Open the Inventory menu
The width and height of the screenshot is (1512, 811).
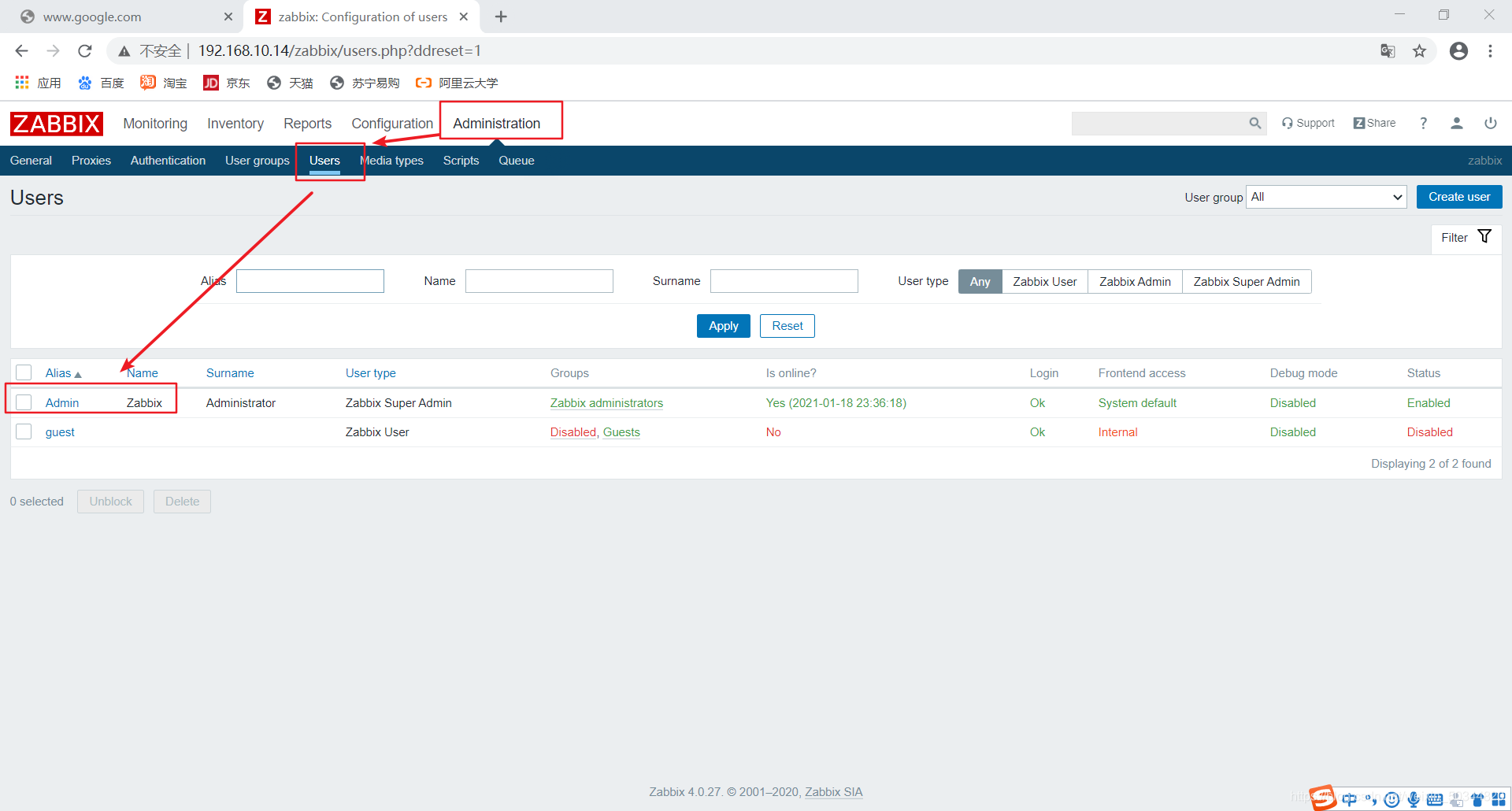[x=235, y=124]
